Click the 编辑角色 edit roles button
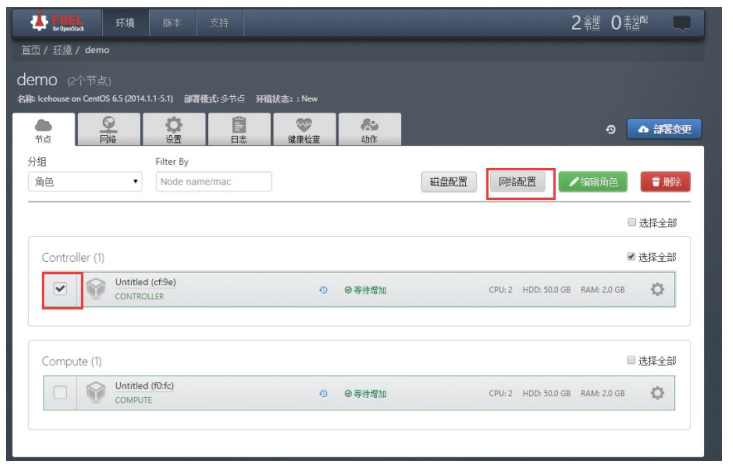Viewport: 733px width, 467px height. [x=593, y=182]
